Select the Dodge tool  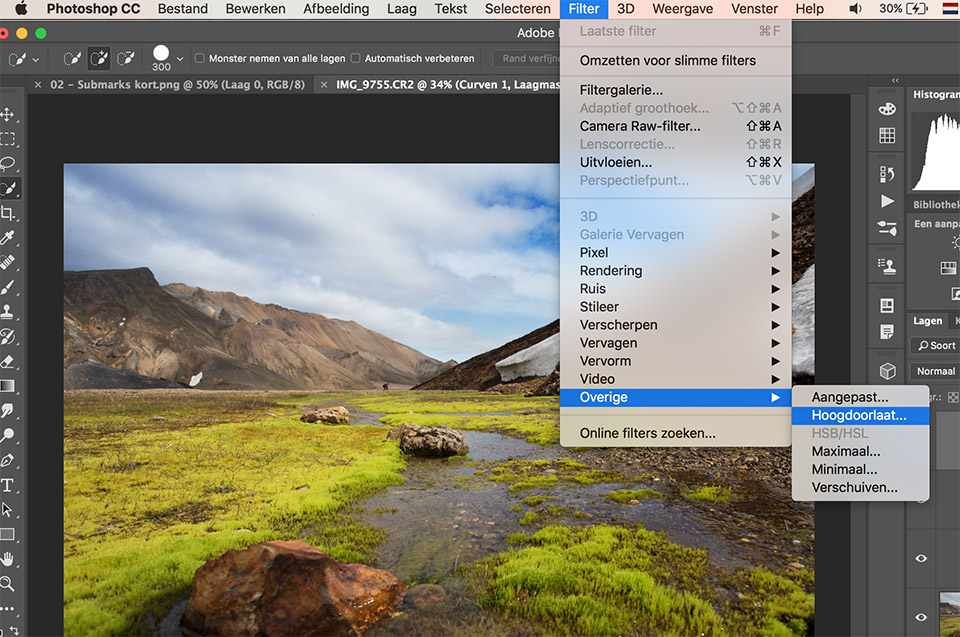(x=7, y=435)
